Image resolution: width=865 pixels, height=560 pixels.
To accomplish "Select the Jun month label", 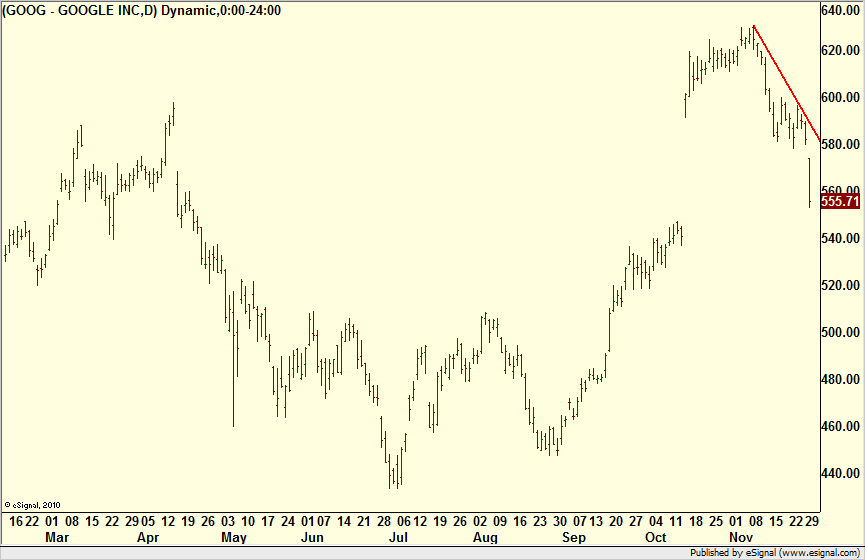I will [312, 537].
